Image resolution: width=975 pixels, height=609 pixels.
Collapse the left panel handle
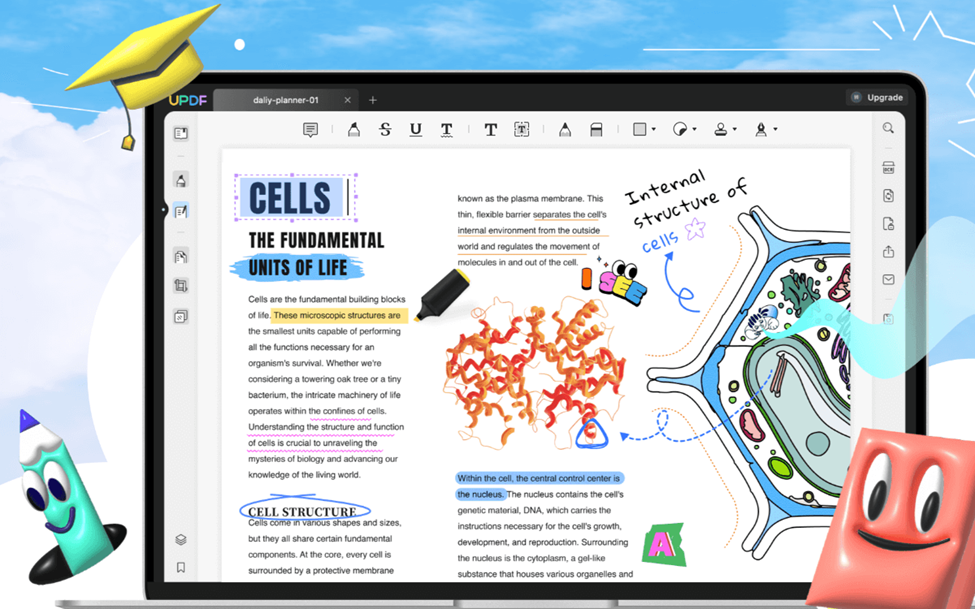(164, 210)
